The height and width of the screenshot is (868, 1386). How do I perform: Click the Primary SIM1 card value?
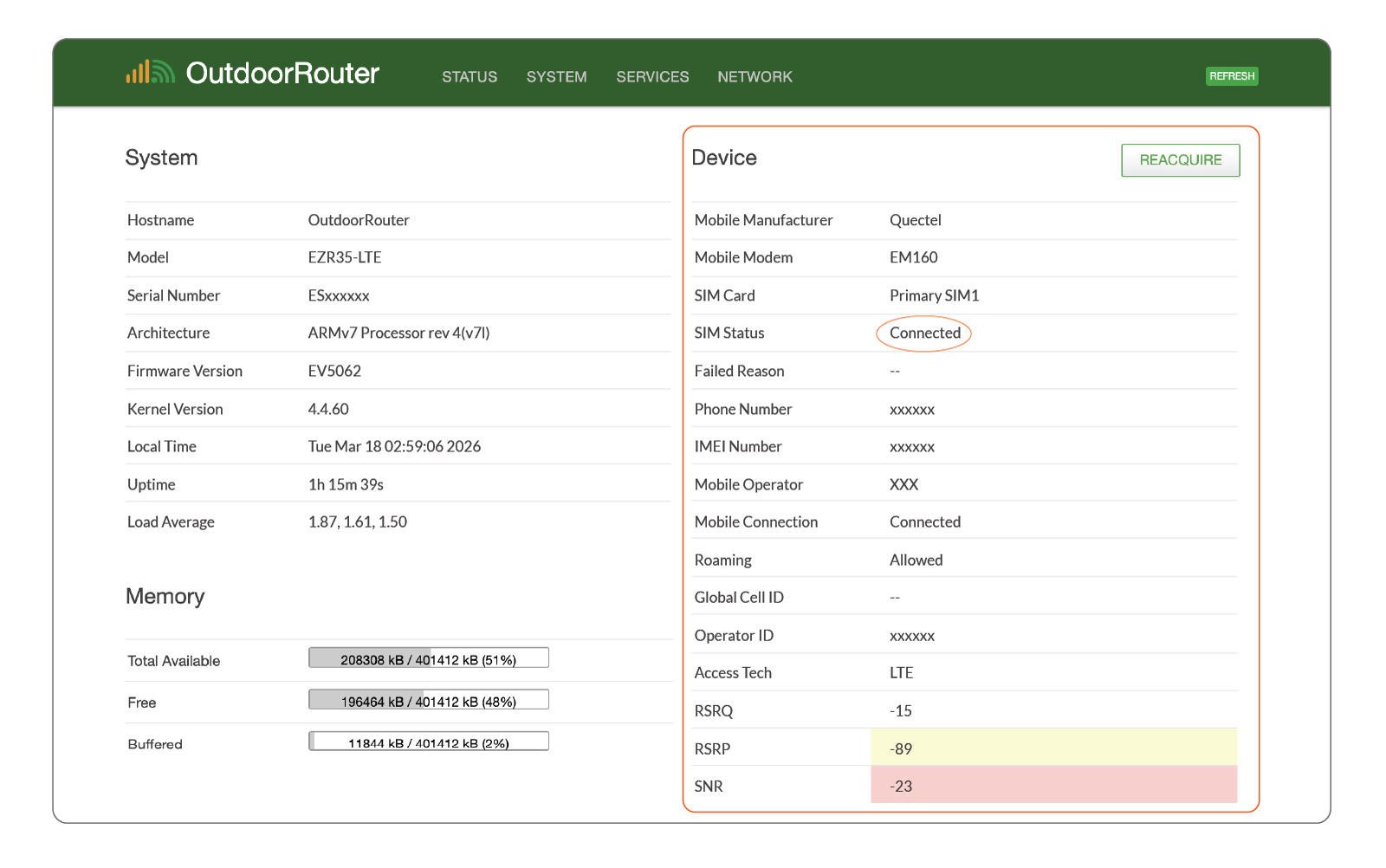coord(934,295)
